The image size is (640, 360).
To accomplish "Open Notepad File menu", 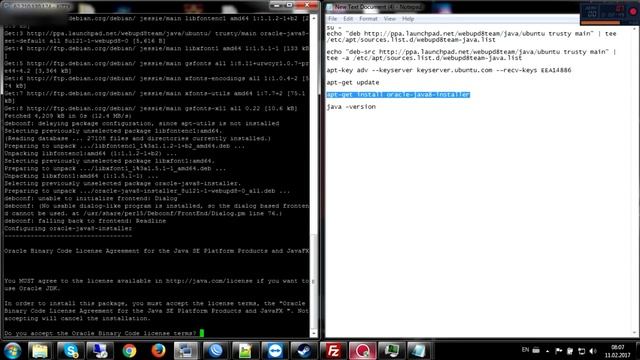I will click(x=333, y=19).
